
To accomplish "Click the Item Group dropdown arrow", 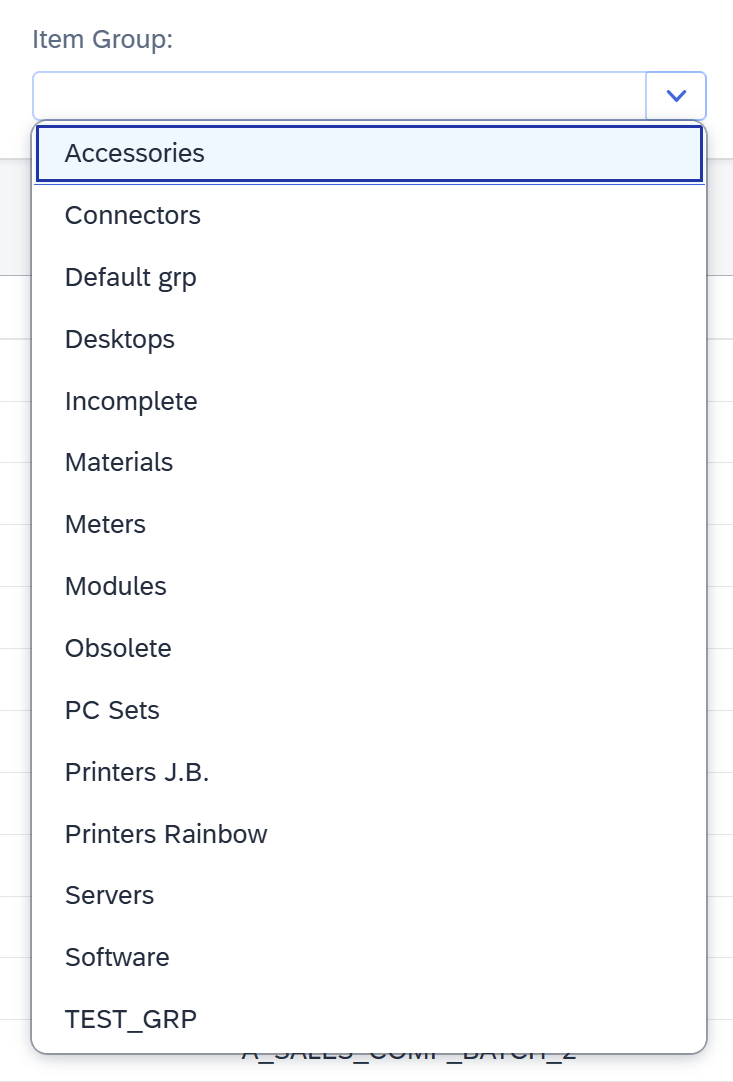I will (x=677, y=96).
